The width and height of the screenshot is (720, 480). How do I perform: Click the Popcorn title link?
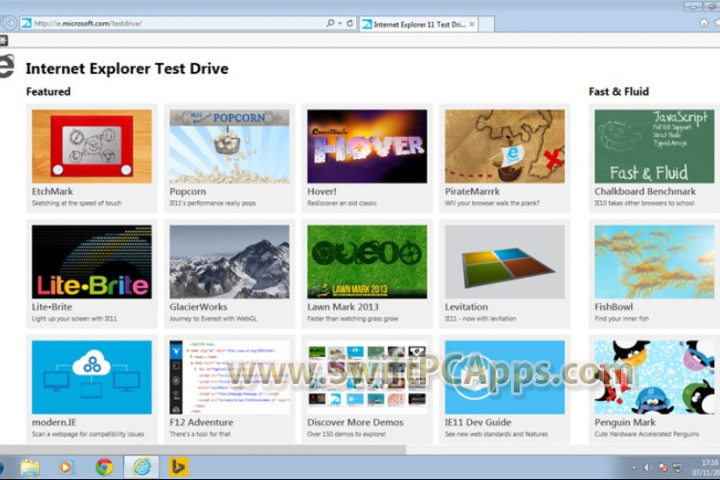click(x=188, y=191)
